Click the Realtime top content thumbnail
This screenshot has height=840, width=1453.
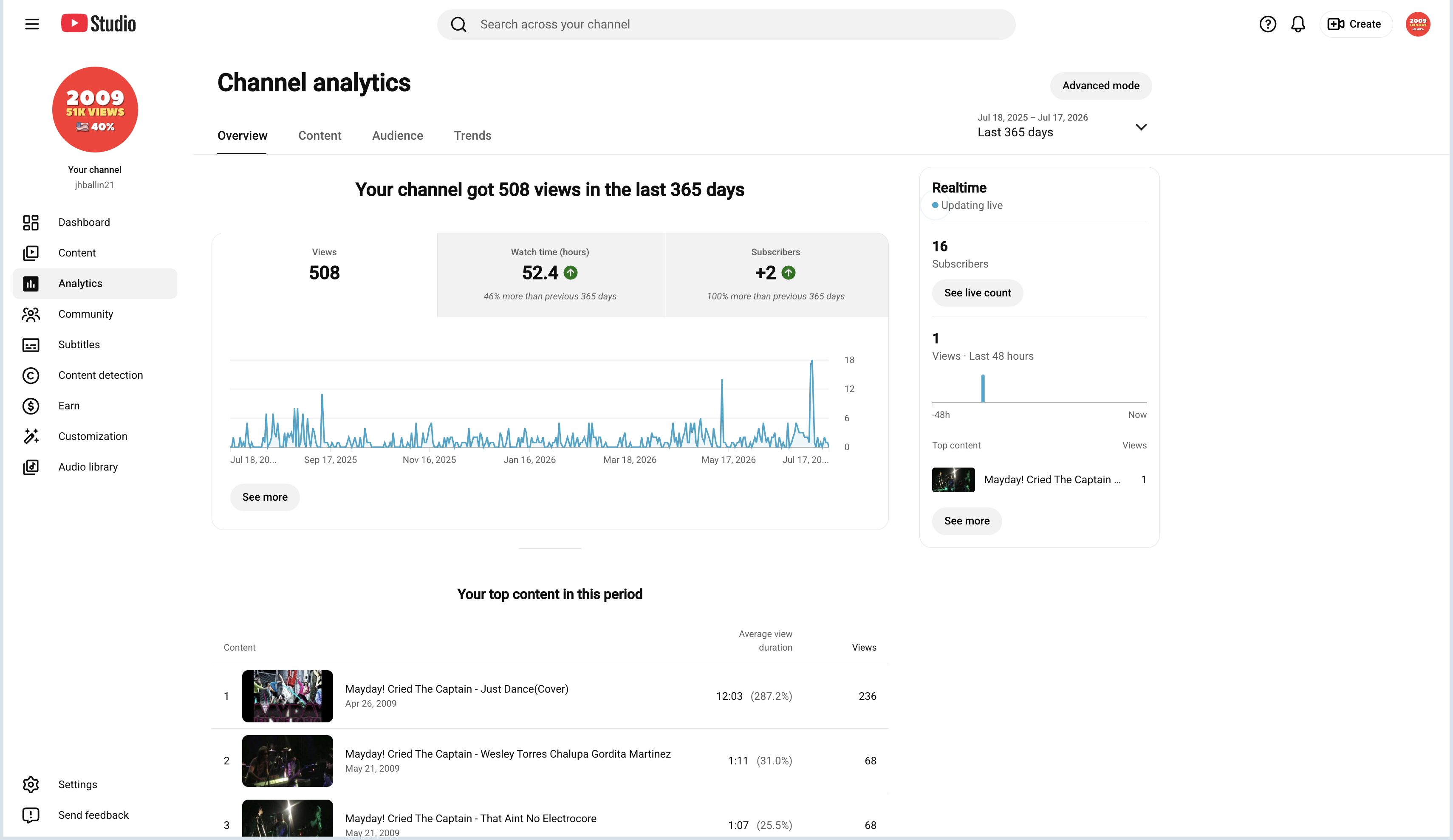click(x=953, y=480)
